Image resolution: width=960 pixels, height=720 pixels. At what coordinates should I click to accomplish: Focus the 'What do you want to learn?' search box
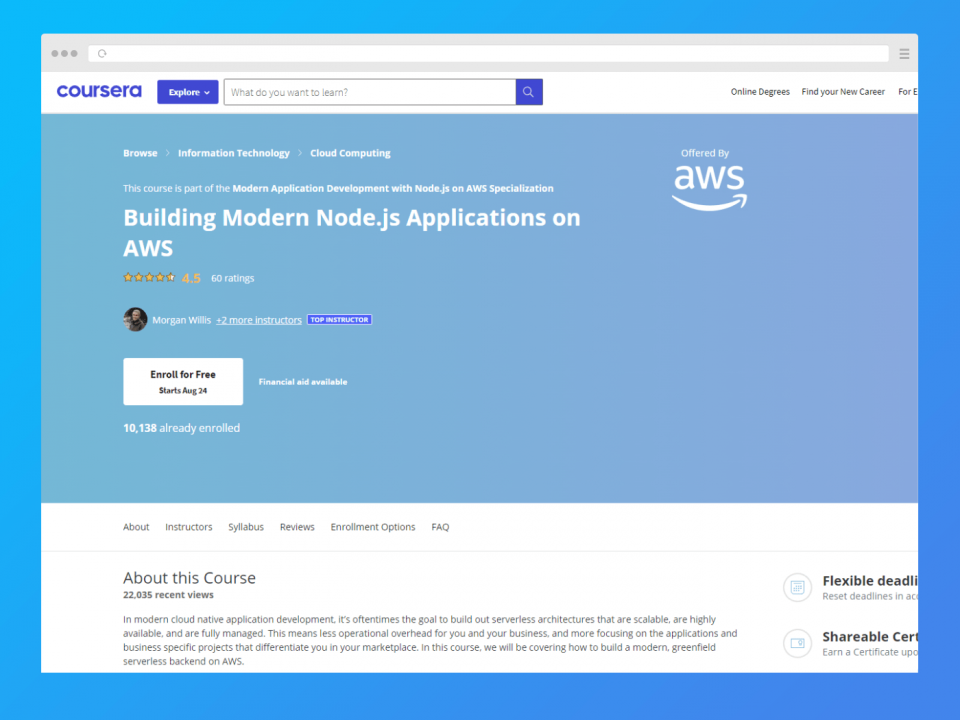[370, 92]
